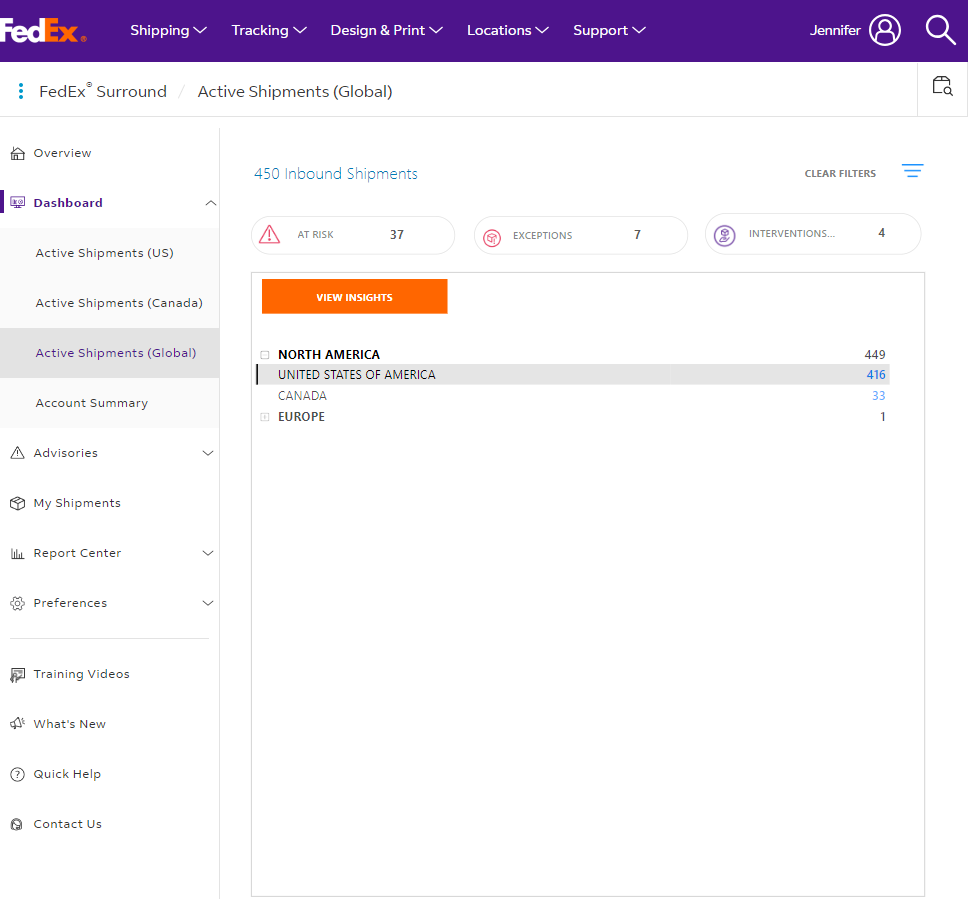Click the 416 shipments count

point(875,375)
